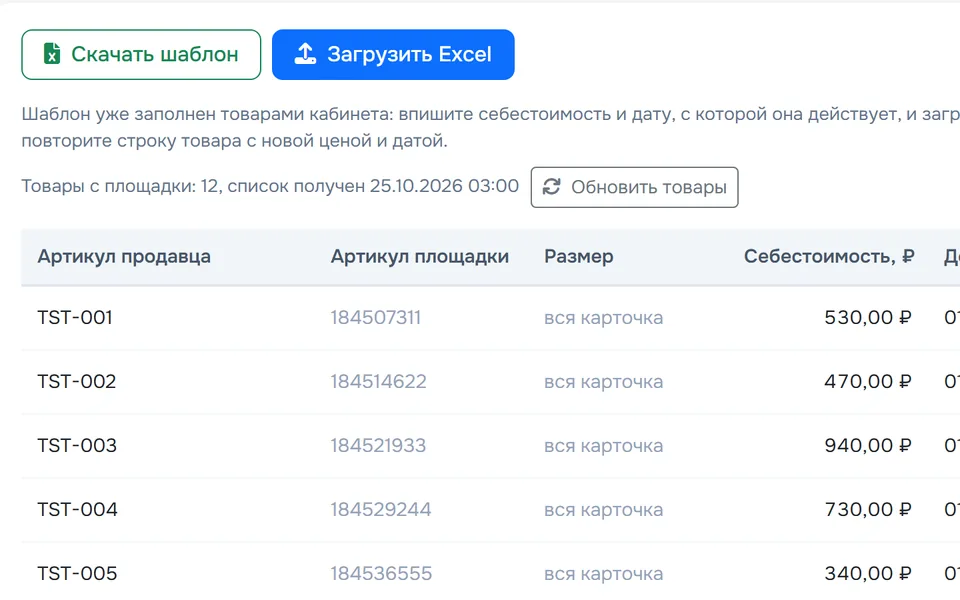
Task: Click вся карточка in the TST-003 row
Action: [604, 446]
